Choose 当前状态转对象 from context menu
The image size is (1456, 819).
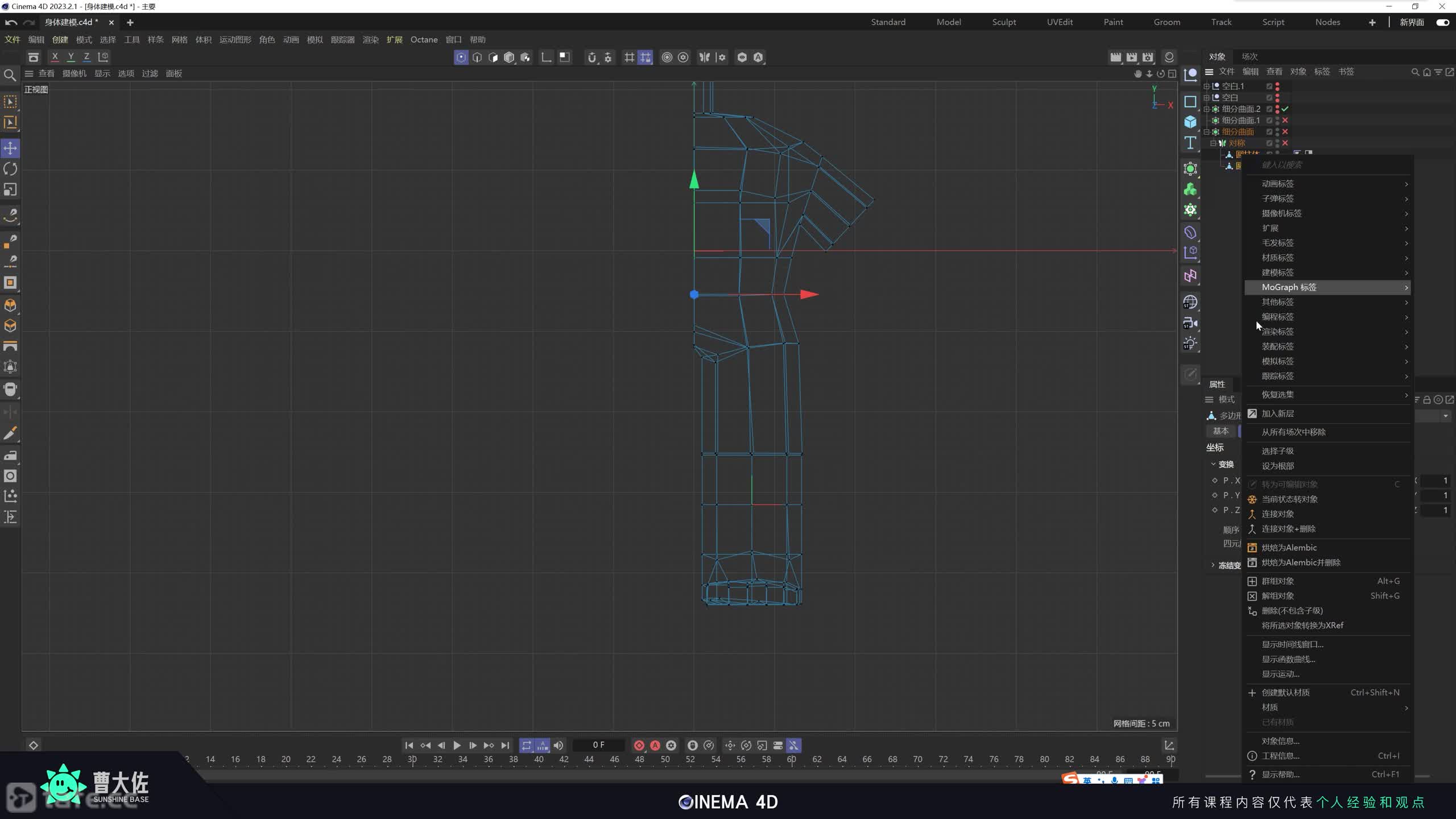coord(1289,499)
